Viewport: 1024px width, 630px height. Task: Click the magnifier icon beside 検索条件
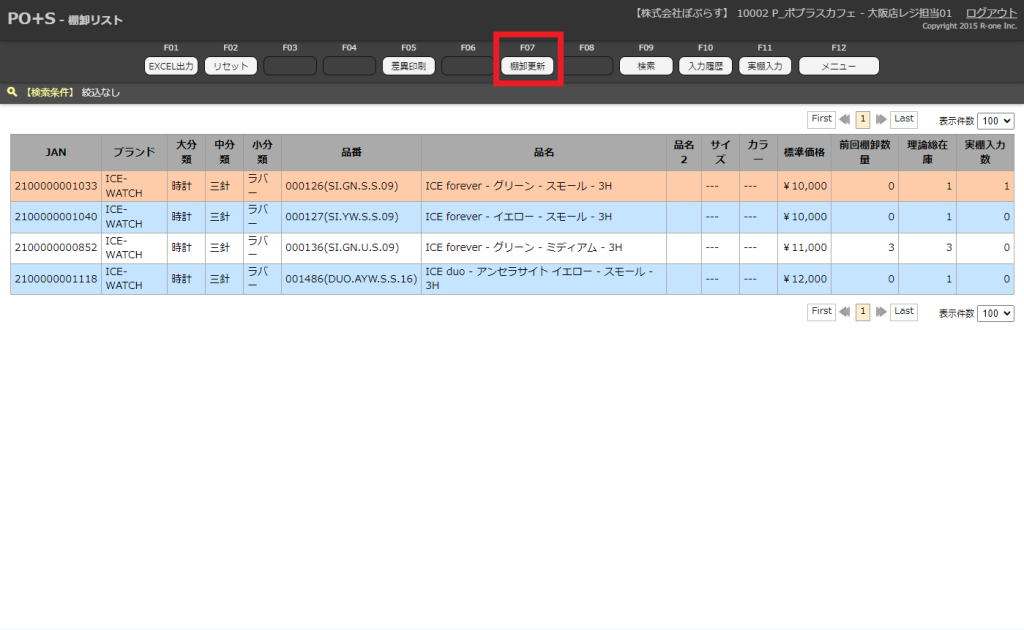point(12,92)
